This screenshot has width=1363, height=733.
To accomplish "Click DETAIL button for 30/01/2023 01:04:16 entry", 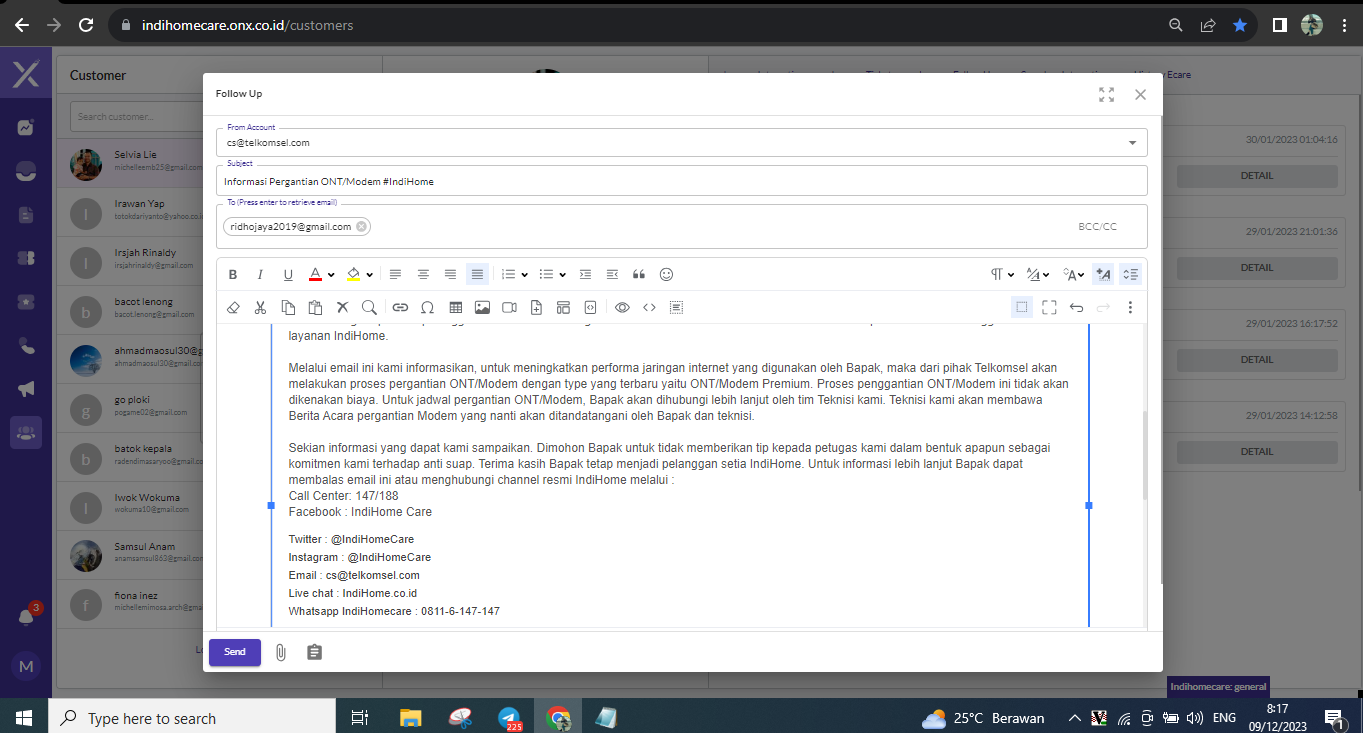I will click(1257, 176).
